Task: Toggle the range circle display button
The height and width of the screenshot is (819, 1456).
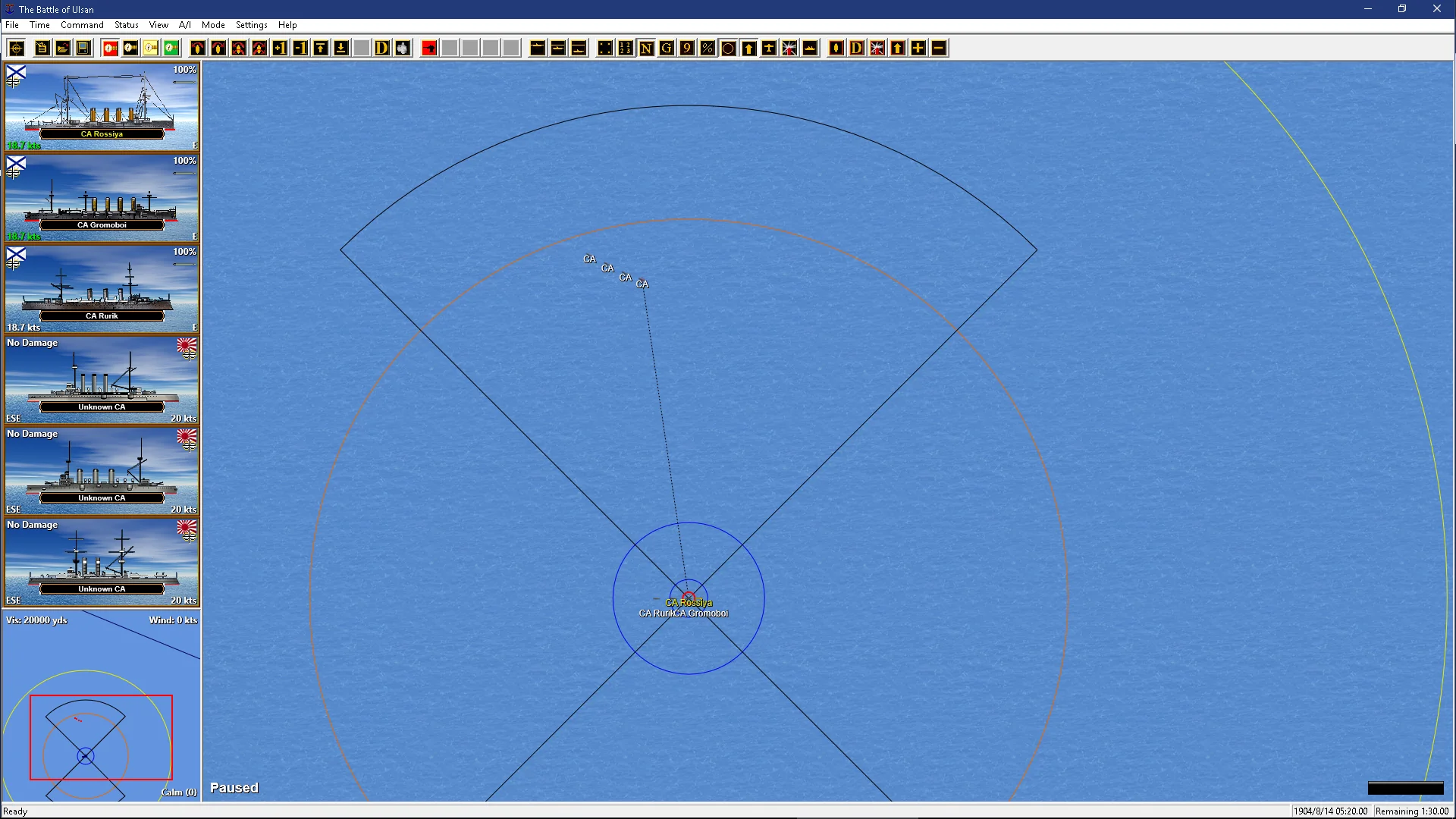Action: point(728,49)
